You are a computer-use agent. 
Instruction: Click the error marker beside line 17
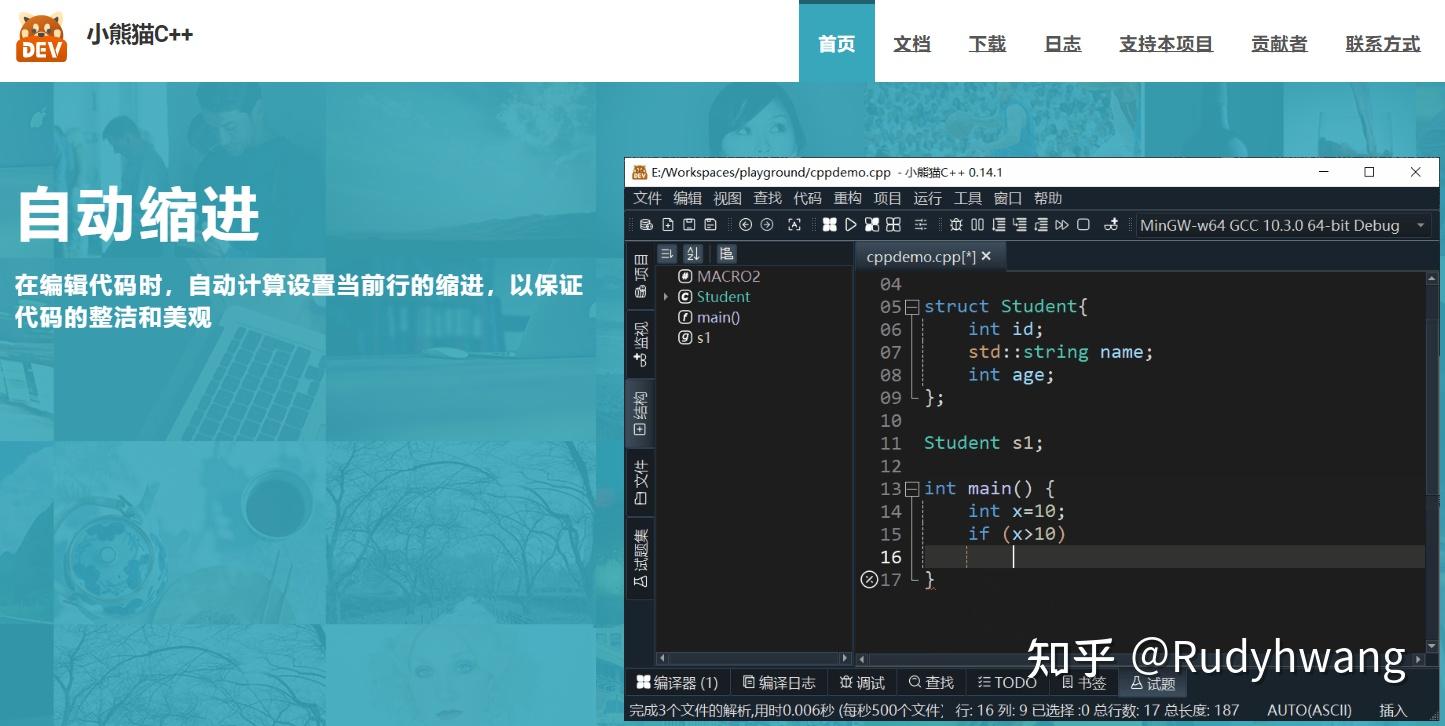click(869, 580)
